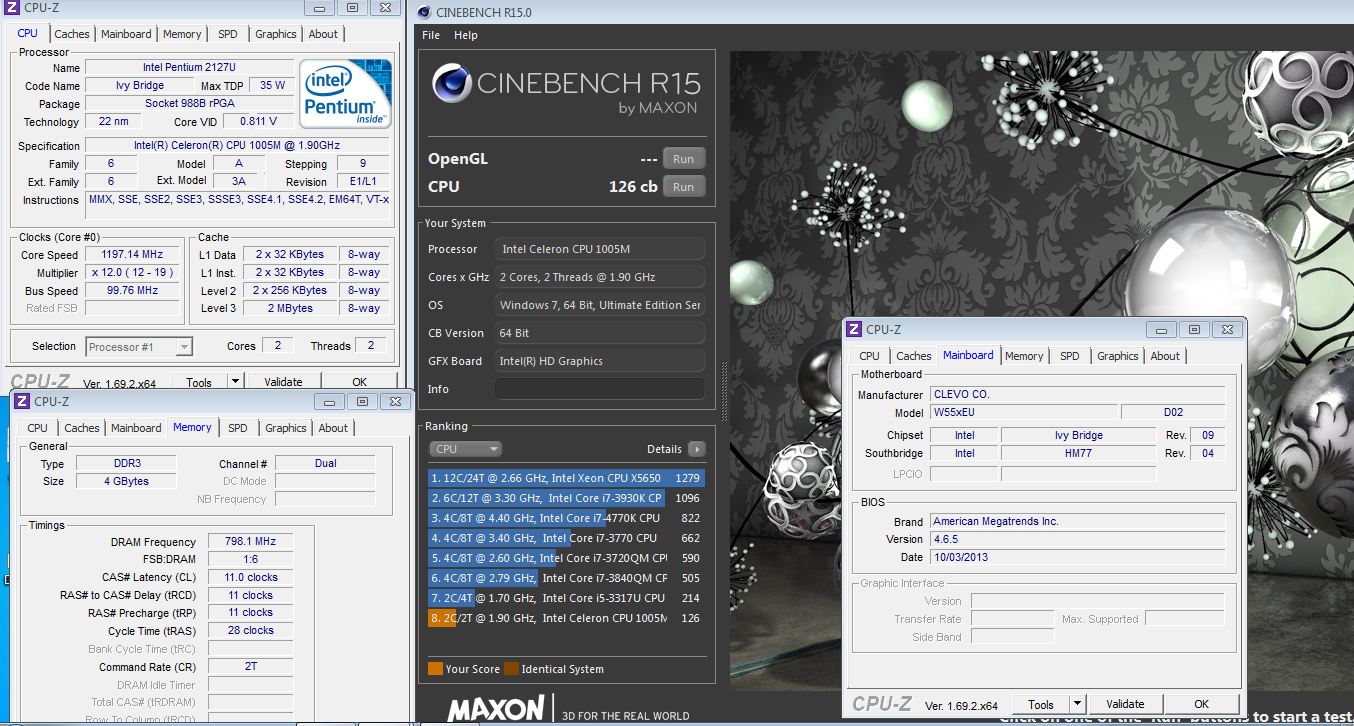Click the HM77 southbridge field
This screenshot has width=1354, height=726.
[1079, 453]
